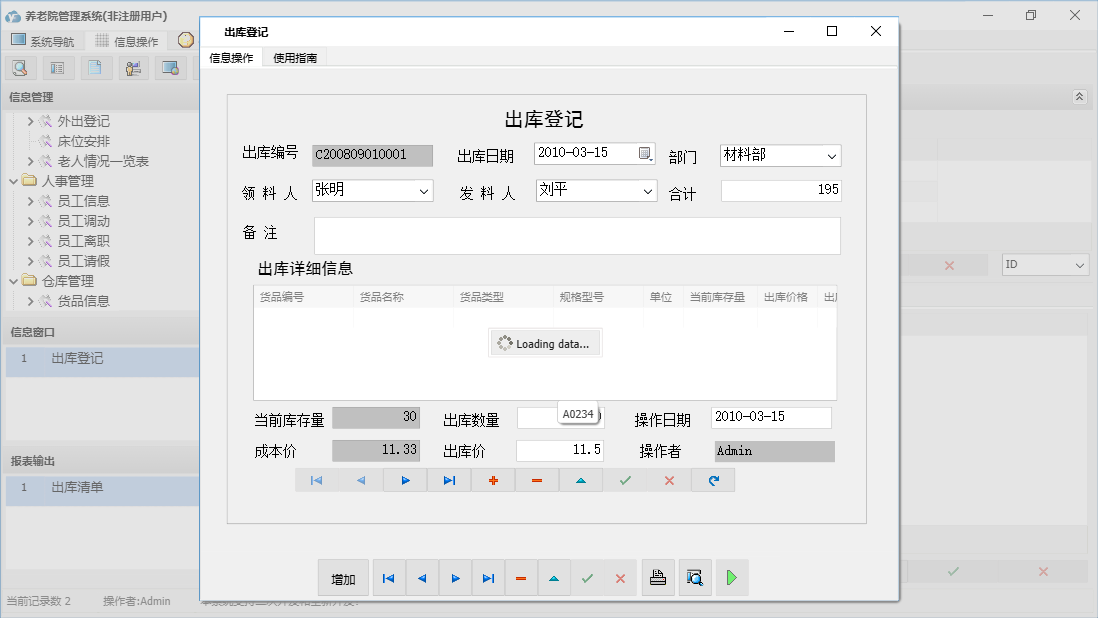Open the 发料人 dropdown showing 刘平
Viewport: 1098px width, 618px height.
click(647, 190)
